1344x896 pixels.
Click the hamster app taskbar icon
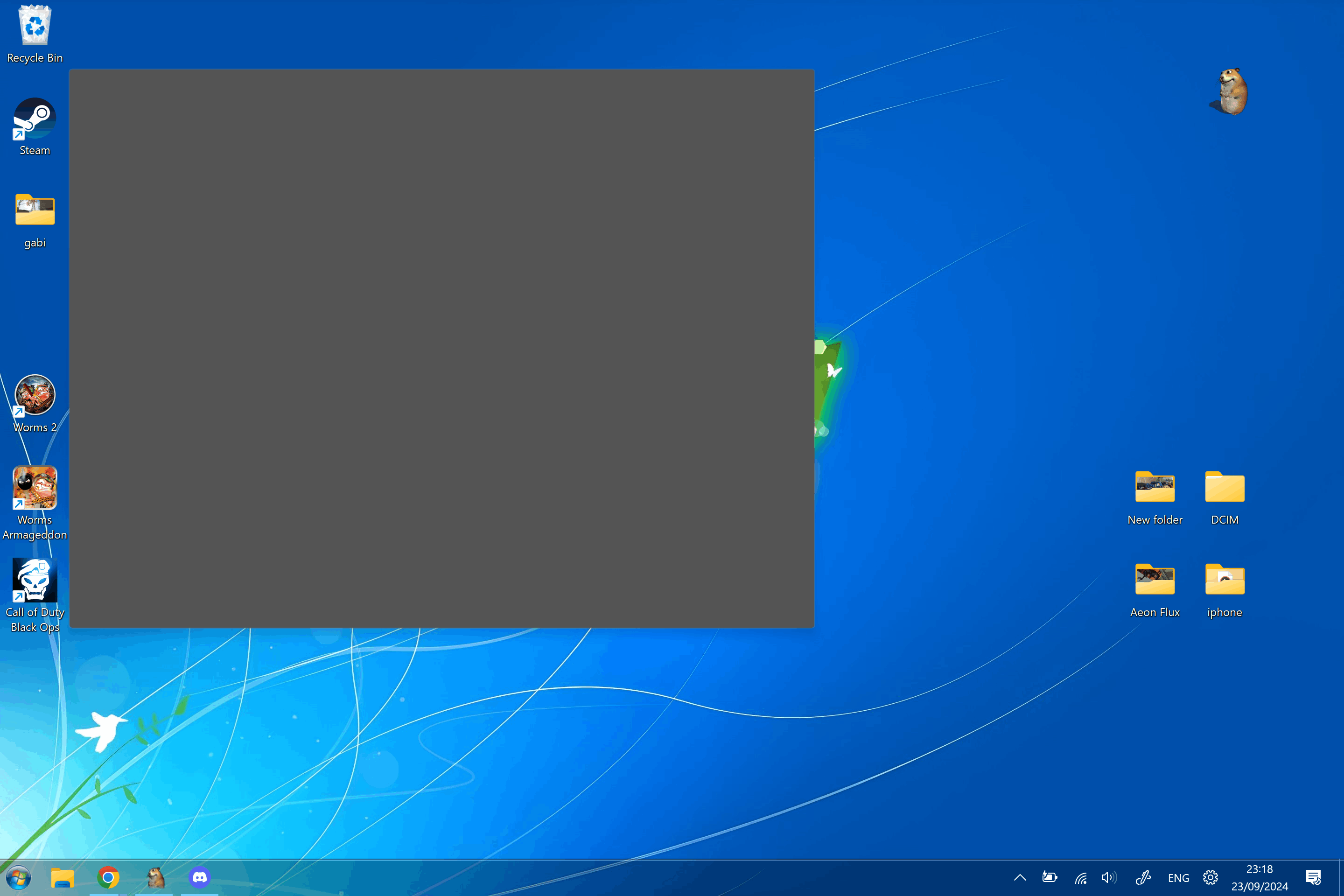[155, 876]
